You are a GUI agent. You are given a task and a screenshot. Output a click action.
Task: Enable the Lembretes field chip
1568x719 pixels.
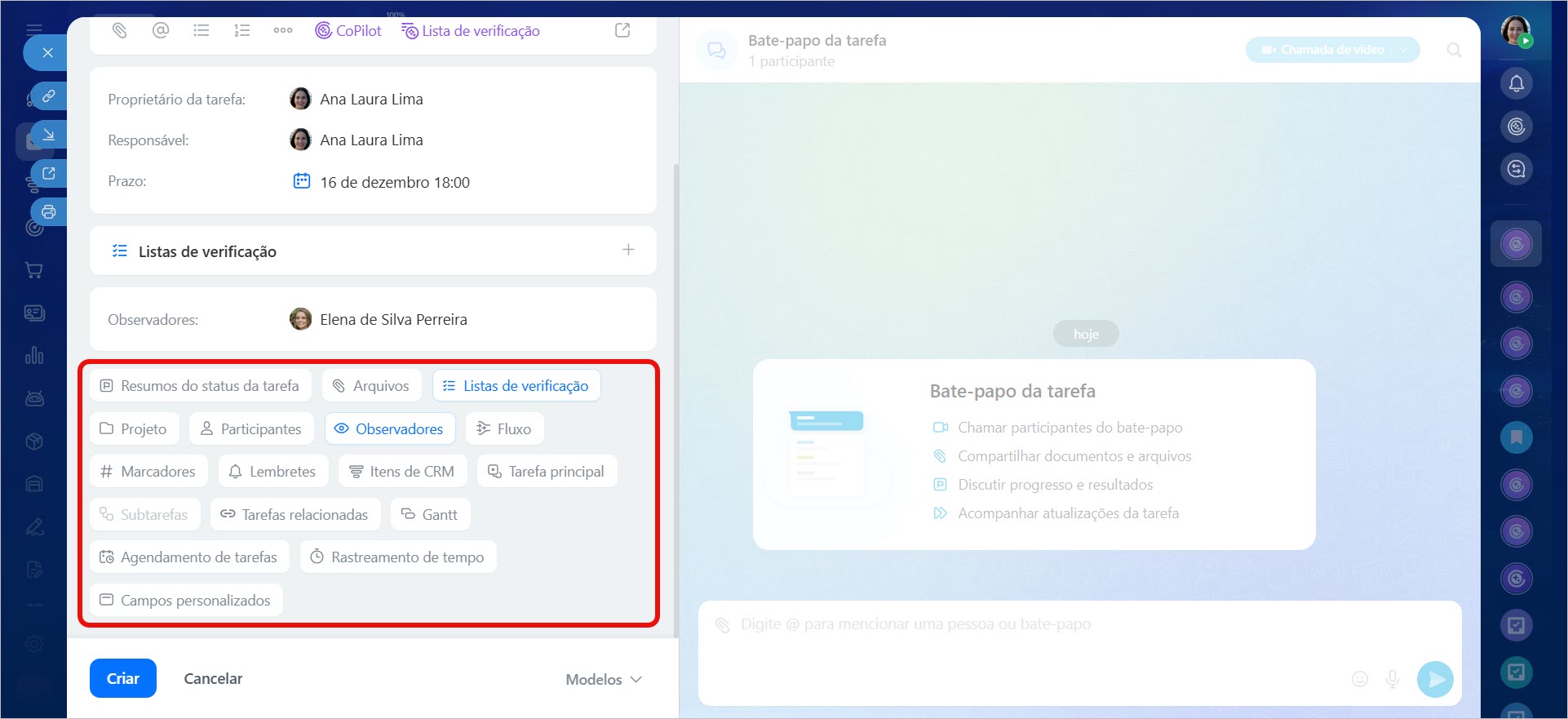tap(272, 472)
